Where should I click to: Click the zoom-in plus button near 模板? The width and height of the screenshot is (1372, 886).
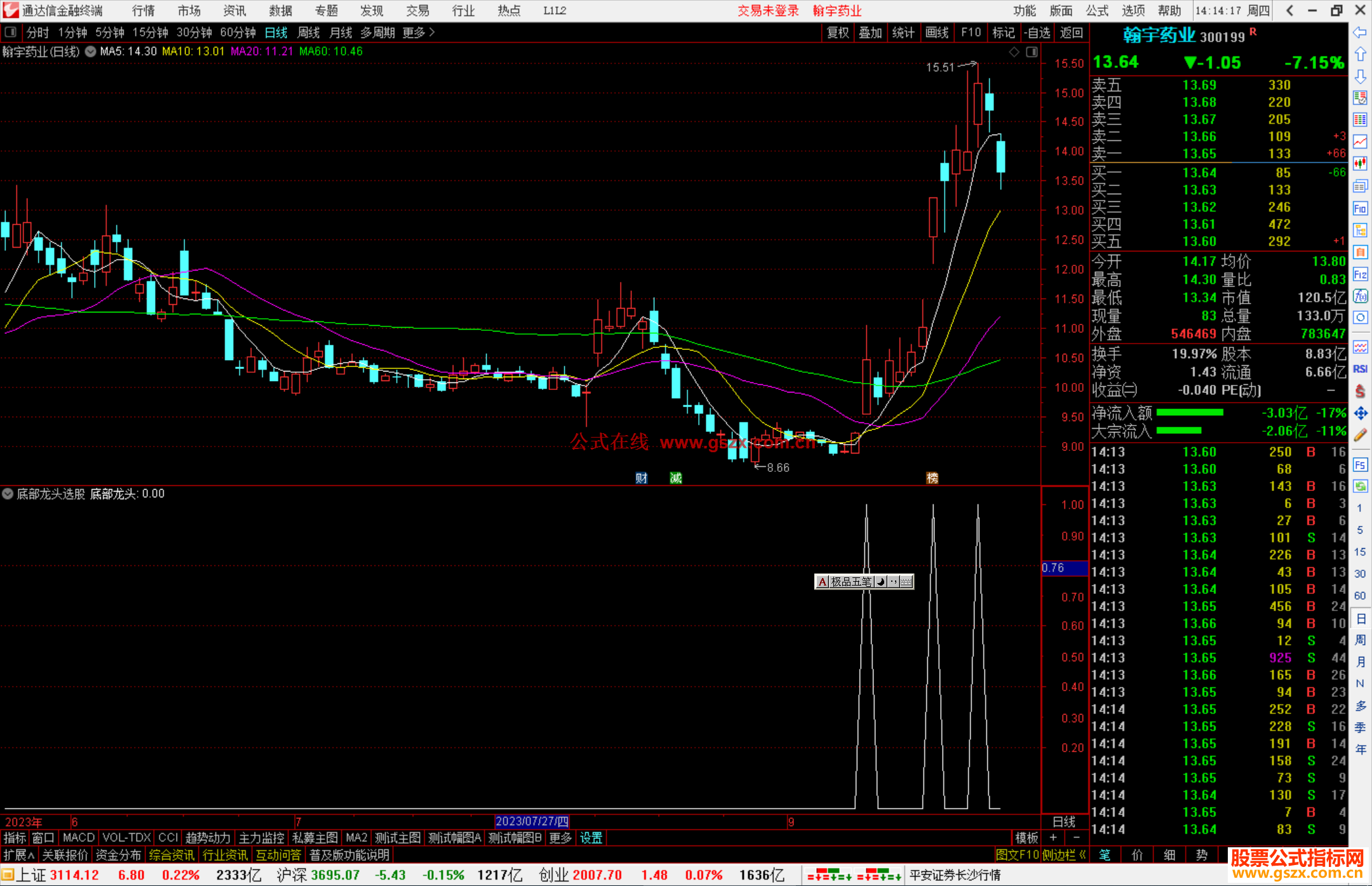click(1054, 838)
